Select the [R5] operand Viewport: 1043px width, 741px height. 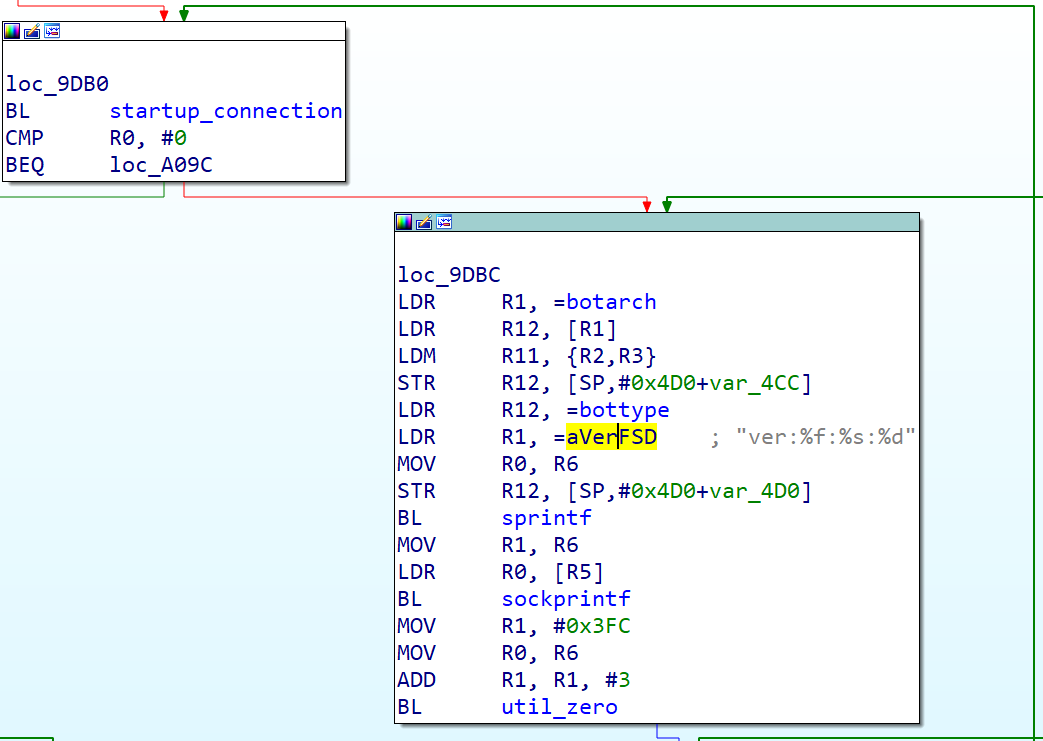(x=579, y=572)
